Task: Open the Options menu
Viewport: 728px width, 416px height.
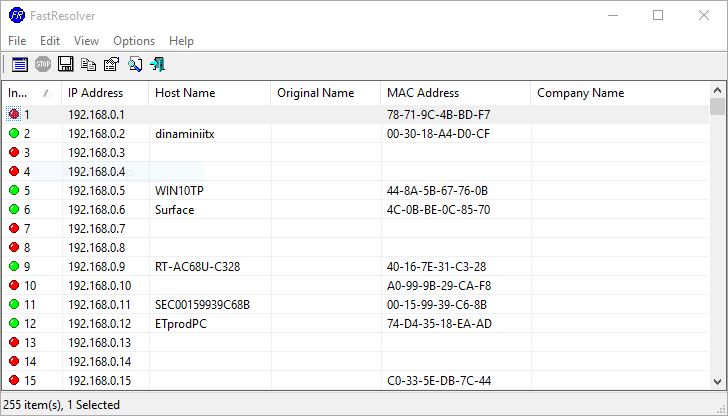Action: tap(134, 41)
